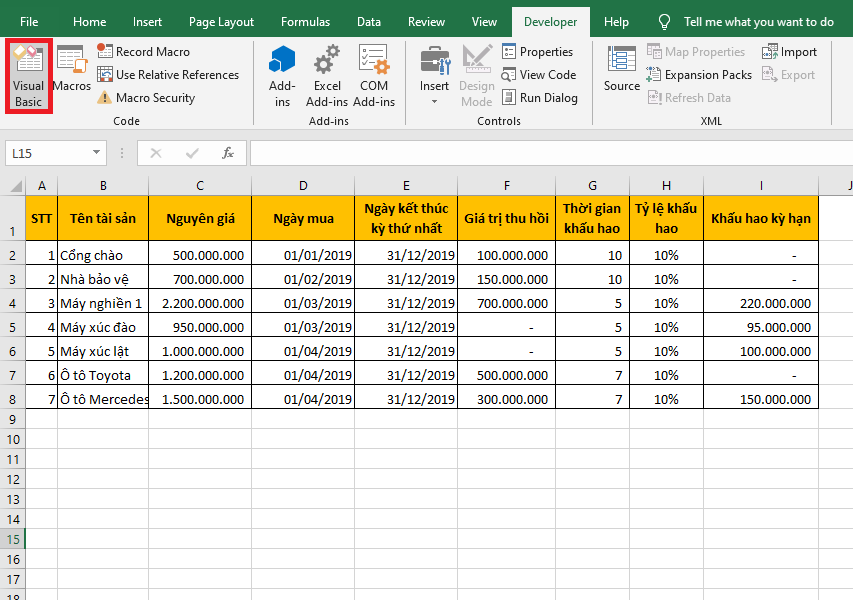
Task: Open the Add-ins manager
Action: [282, 76]
